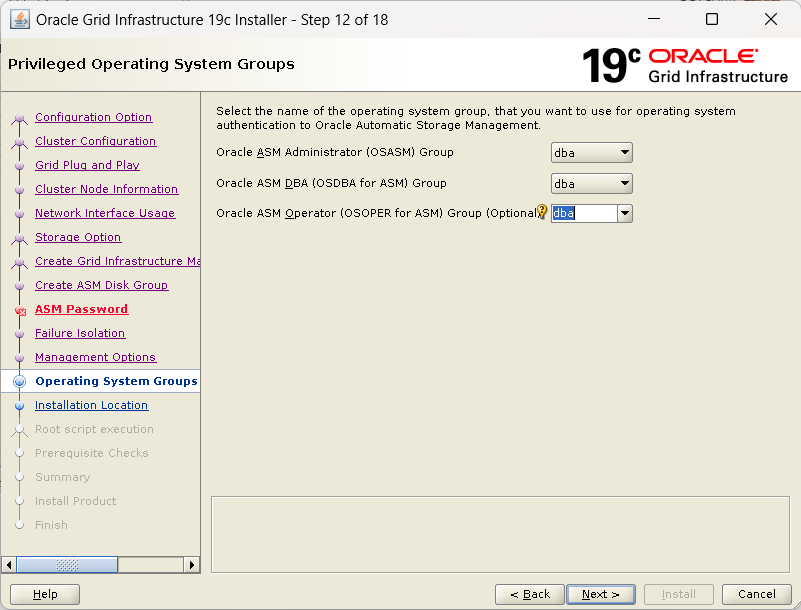Open Cluster Node Information step
The width and height of the screenshot is (801, 610).
coord(106,189)
